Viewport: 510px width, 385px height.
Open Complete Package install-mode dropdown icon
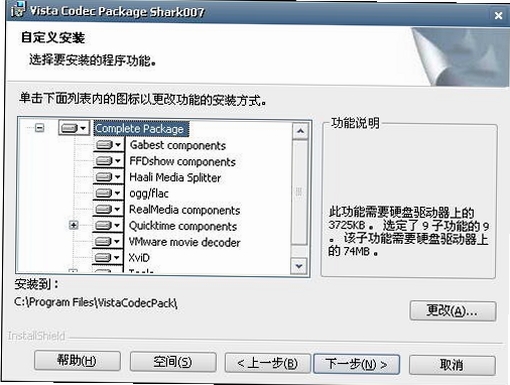[x=74, y=128]
